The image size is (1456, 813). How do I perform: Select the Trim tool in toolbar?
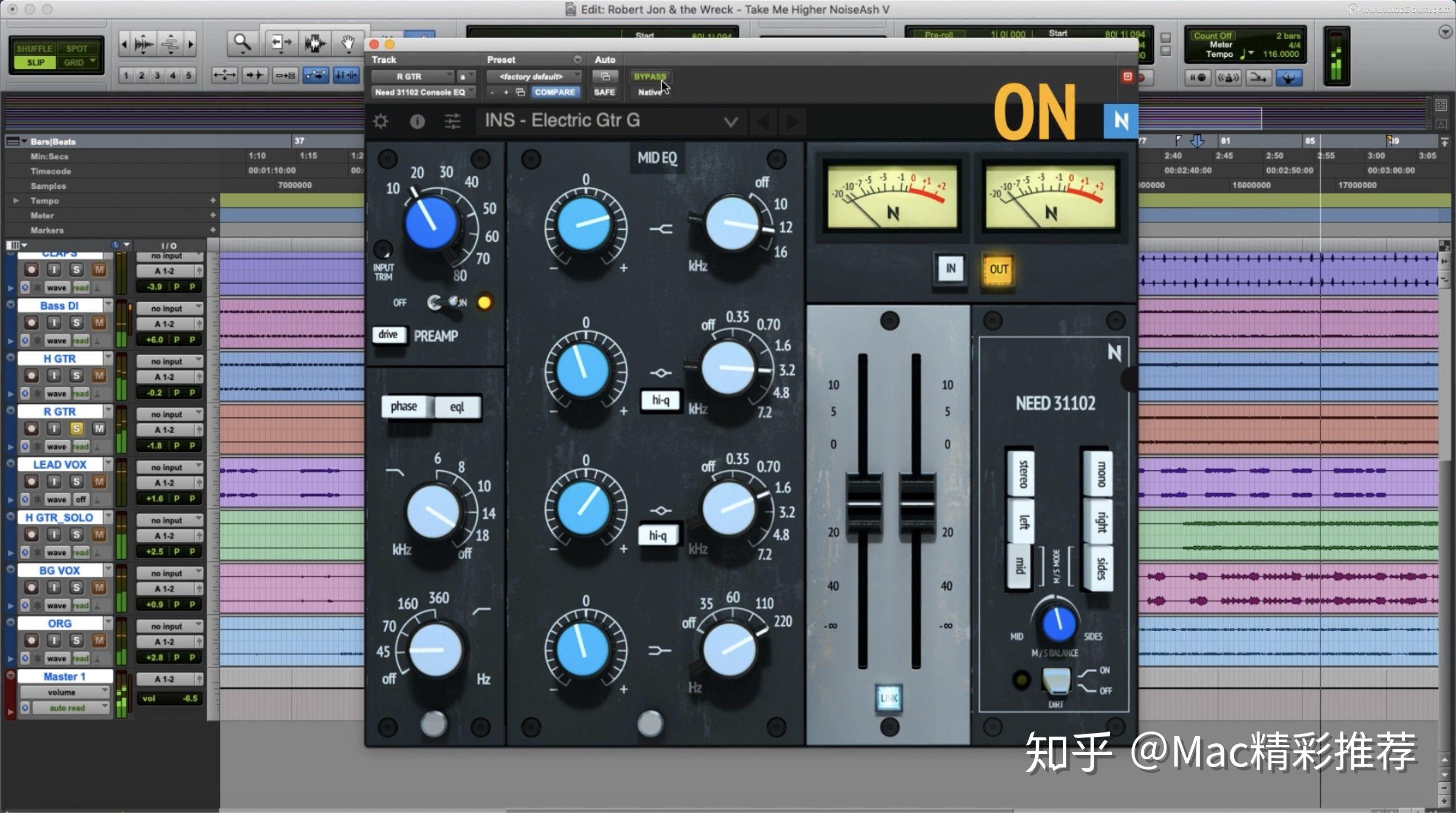pos(281,43)
